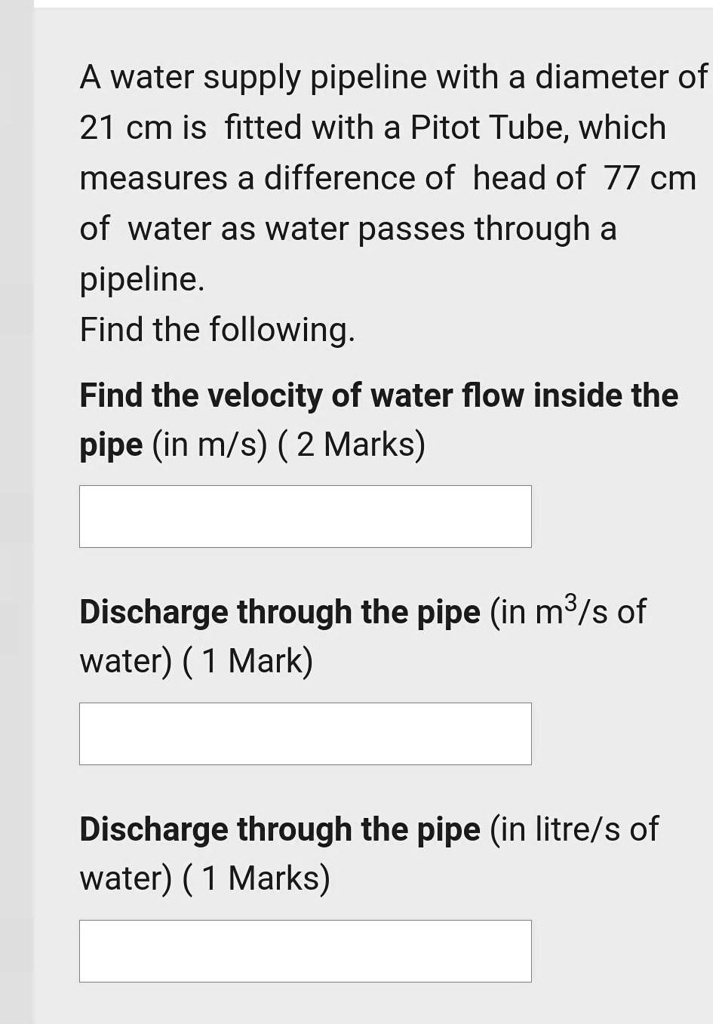
Task: Click the phrase 'Find the following.'
Action: point(215,329)
